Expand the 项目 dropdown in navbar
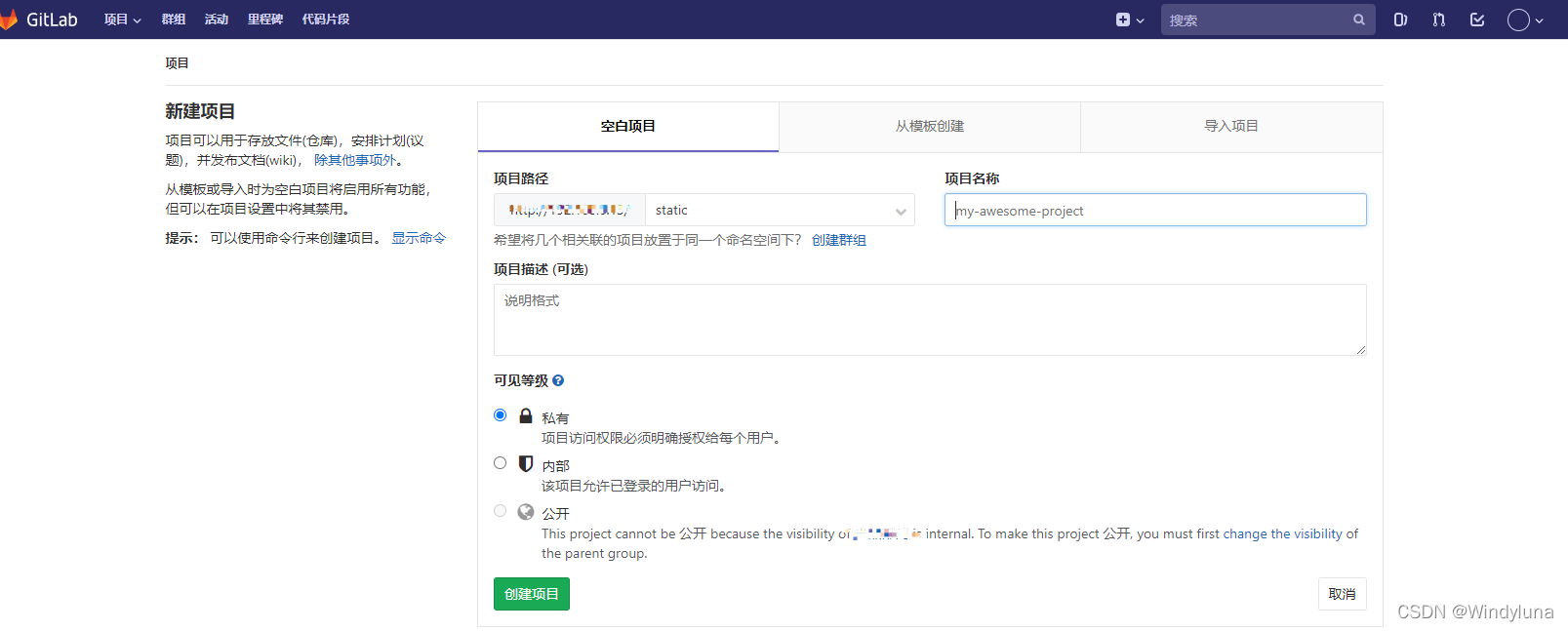 coord(123,20)
